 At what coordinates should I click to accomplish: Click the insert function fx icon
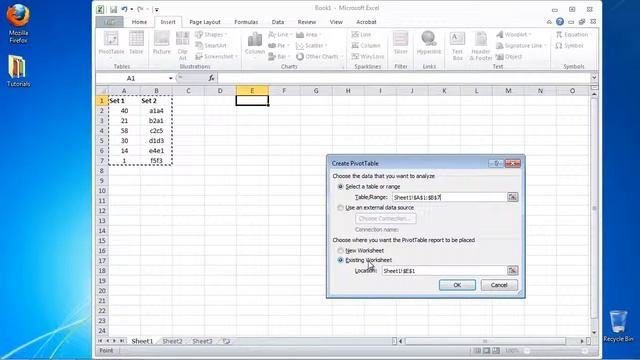coord(211,78)
